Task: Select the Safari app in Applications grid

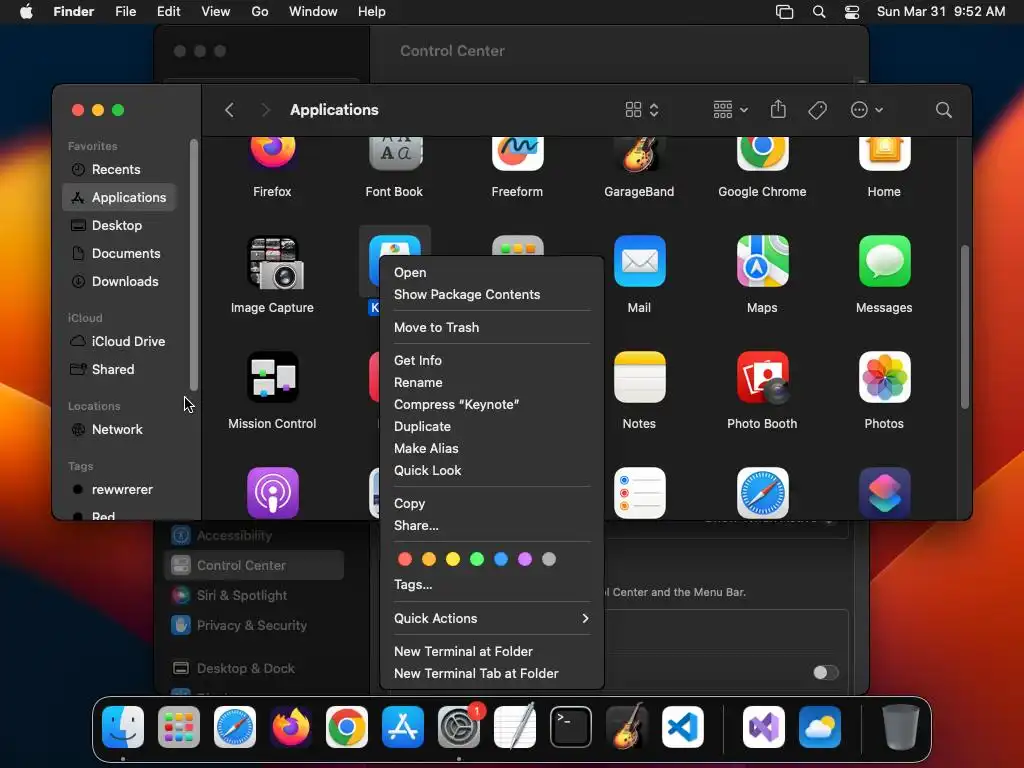Action: pyautogui.click(x=762, y=493)
